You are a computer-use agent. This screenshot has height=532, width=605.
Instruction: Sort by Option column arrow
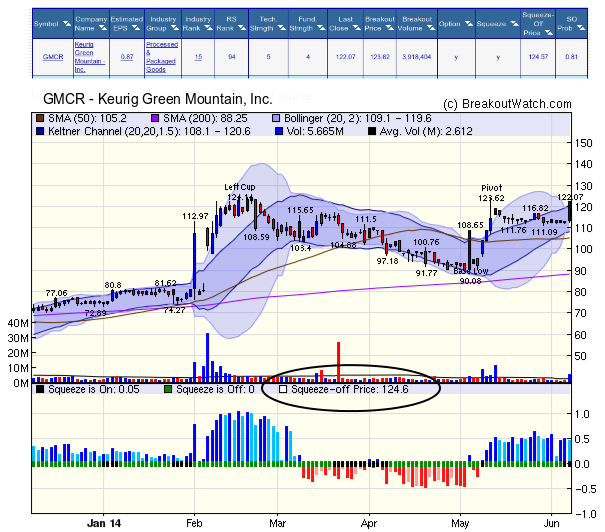(x=469, y=24)
